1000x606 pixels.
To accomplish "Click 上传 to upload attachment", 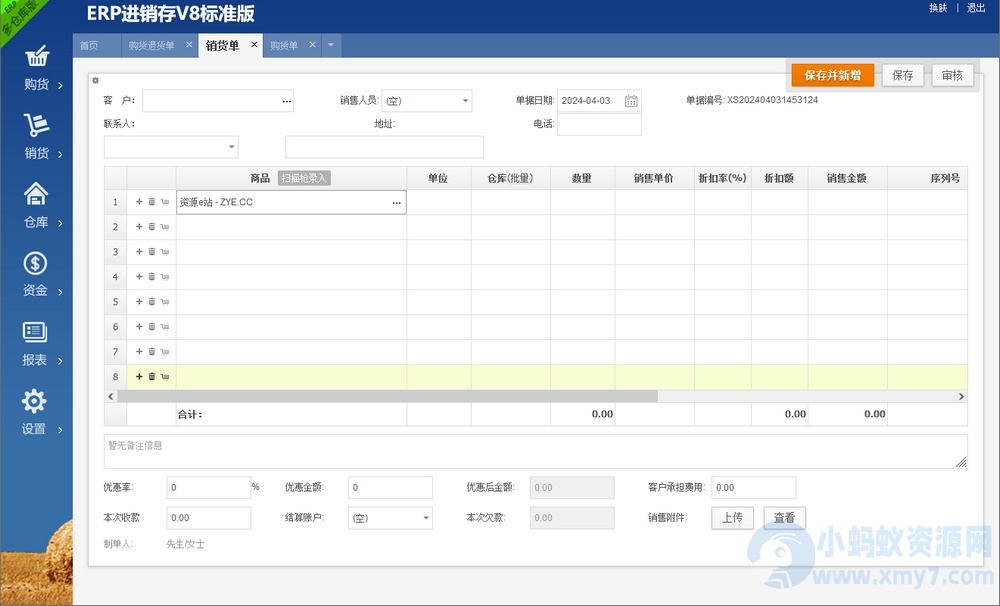I will [x=732, y=517].
